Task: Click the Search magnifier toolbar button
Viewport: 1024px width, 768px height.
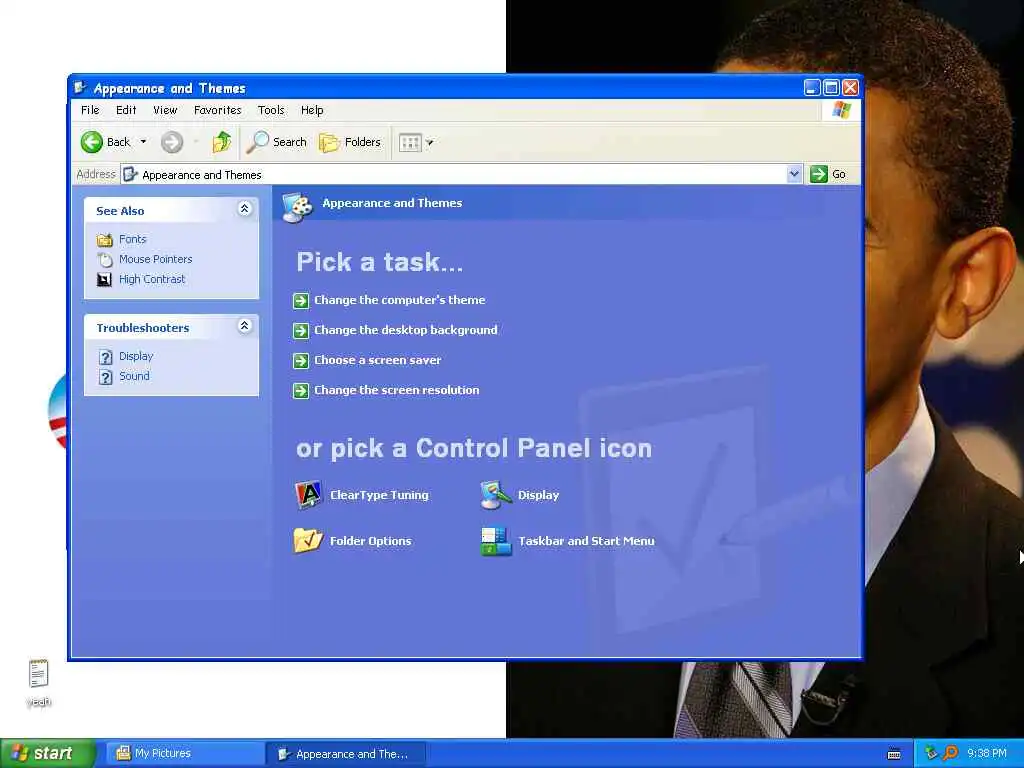Action: (x=276, y=142)
